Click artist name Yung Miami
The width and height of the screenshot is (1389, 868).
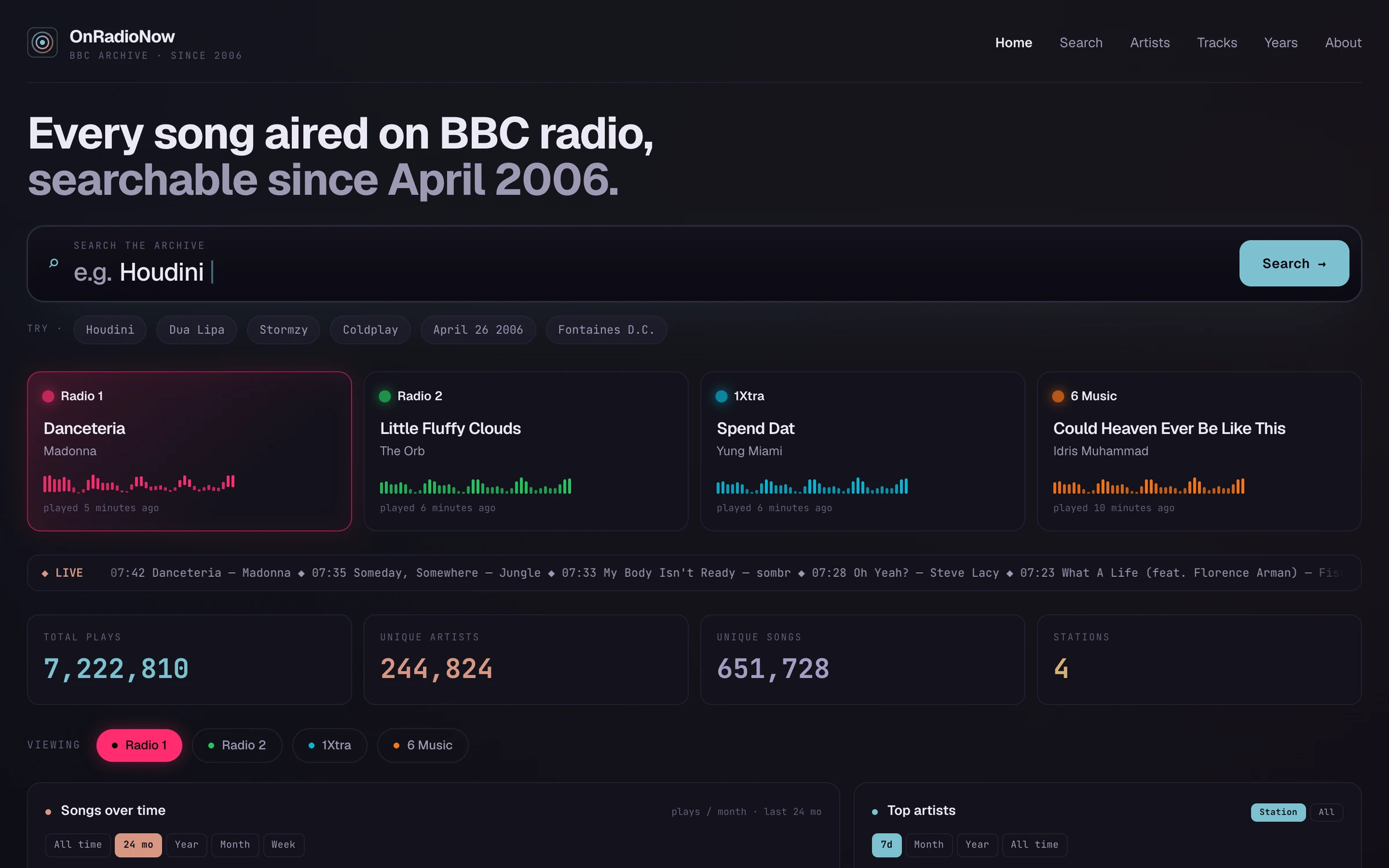[x=749, y=451]
